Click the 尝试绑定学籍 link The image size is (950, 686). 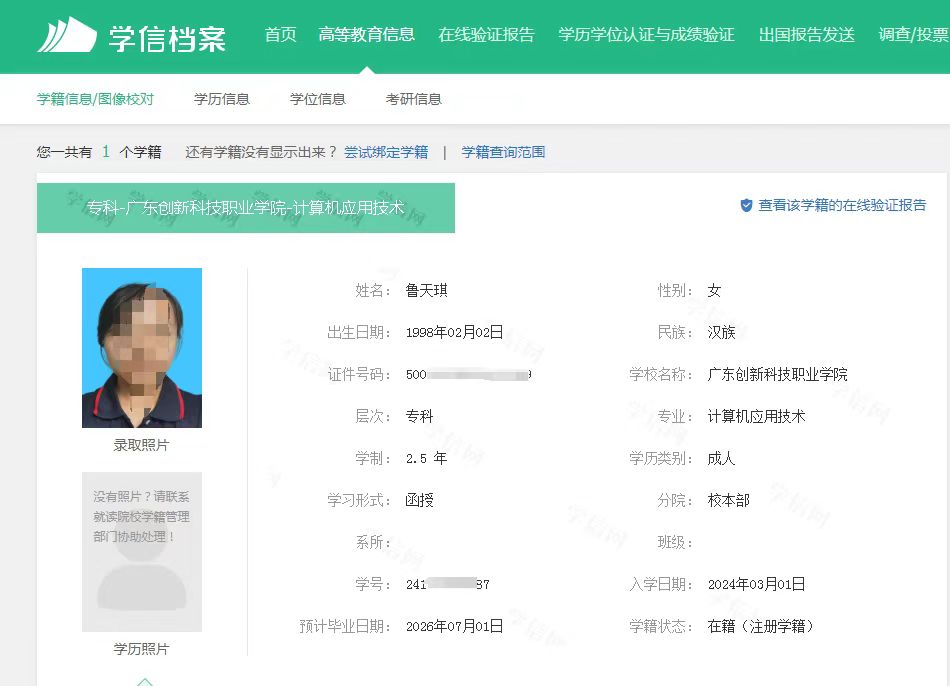point(386,152)
